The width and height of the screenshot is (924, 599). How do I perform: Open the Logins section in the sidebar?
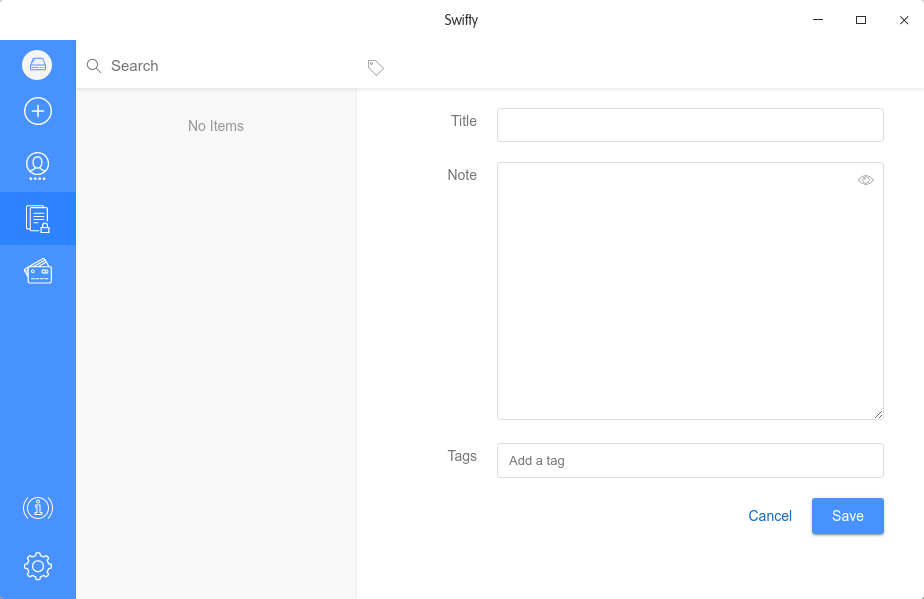[37, 165]
